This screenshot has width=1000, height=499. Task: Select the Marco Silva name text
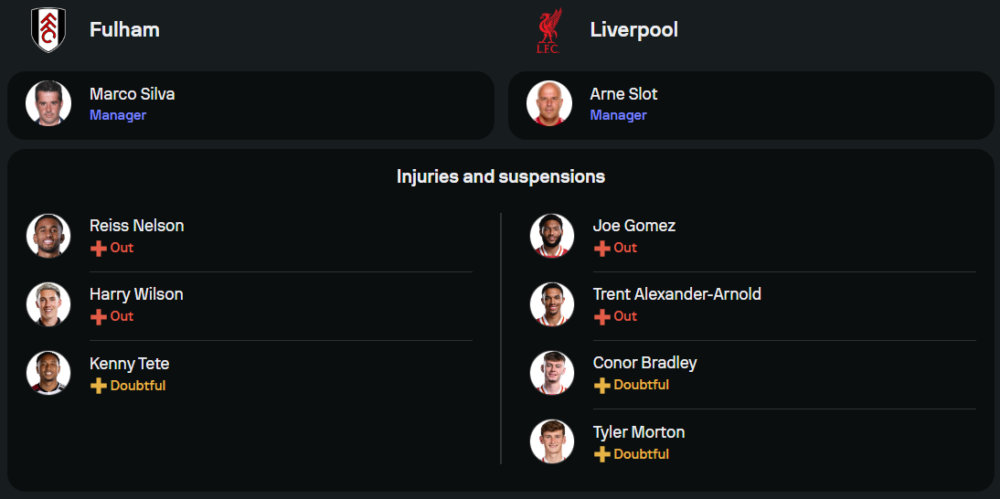point(132,94)
